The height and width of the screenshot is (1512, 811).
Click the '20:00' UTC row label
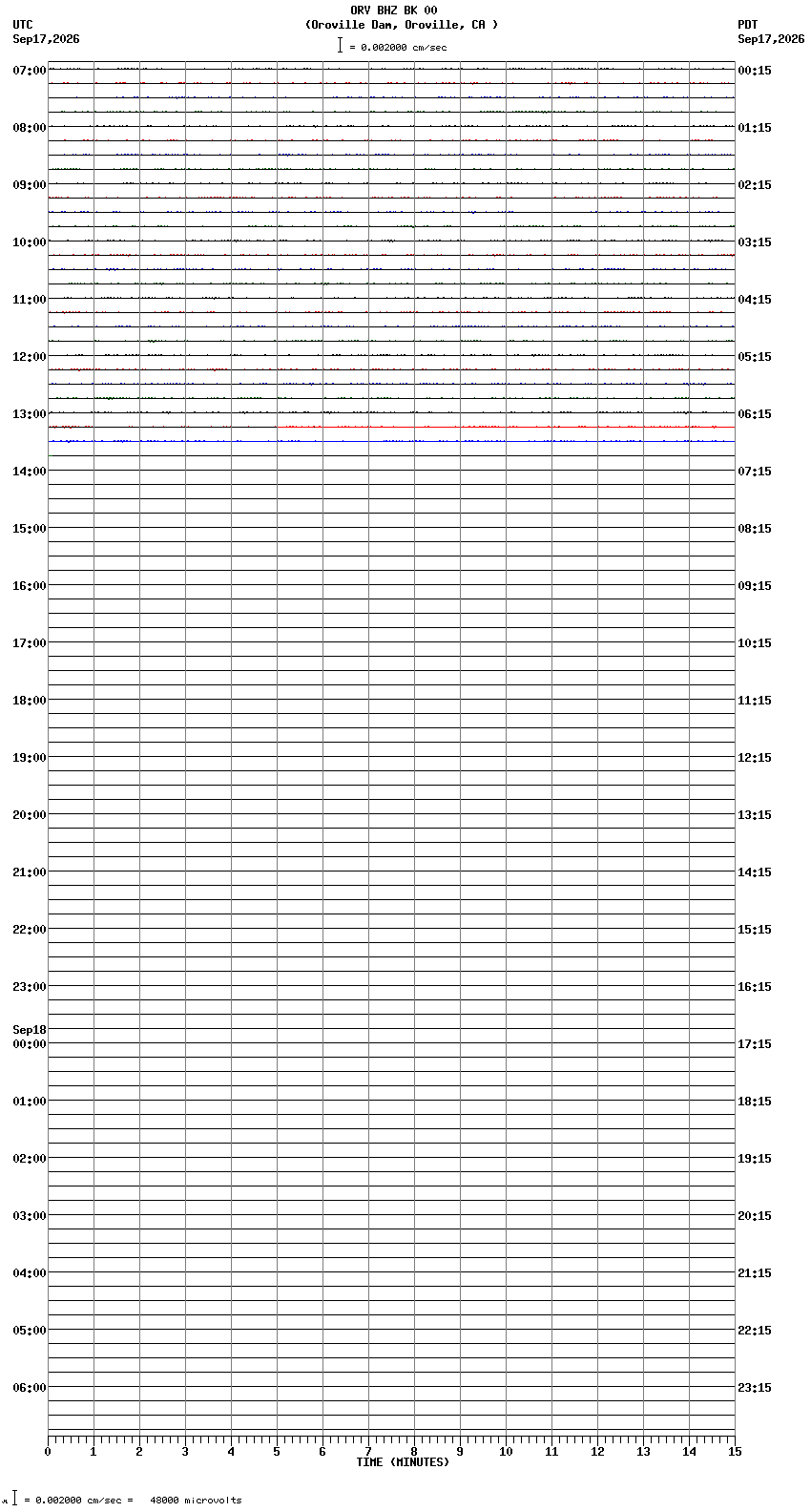click(30, 815)
